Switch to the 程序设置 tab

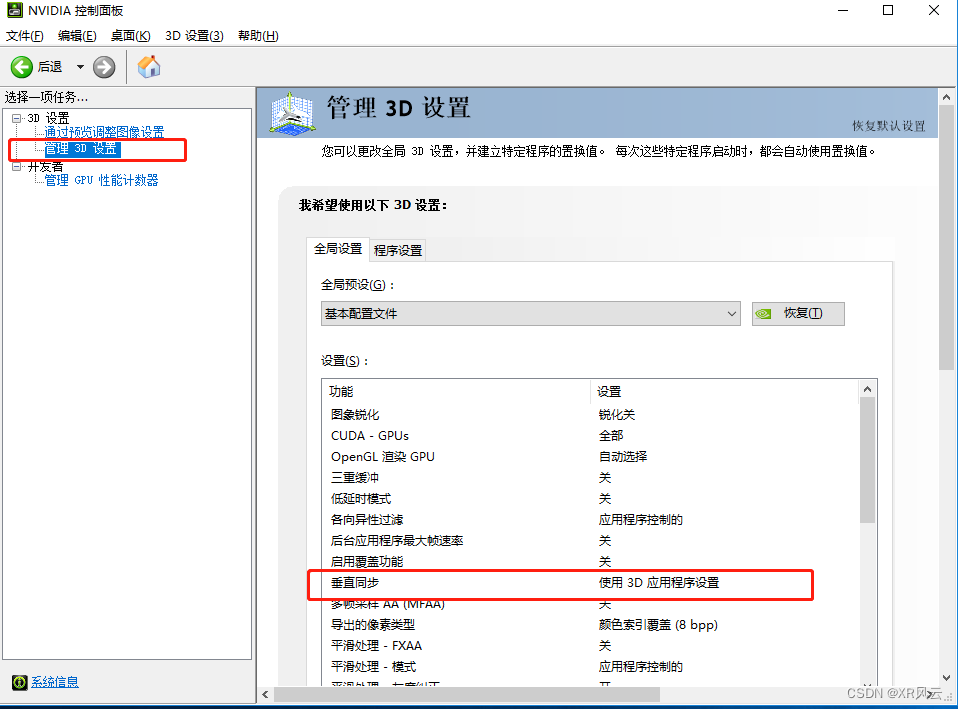pyautogui.click(x=398, y=251)
